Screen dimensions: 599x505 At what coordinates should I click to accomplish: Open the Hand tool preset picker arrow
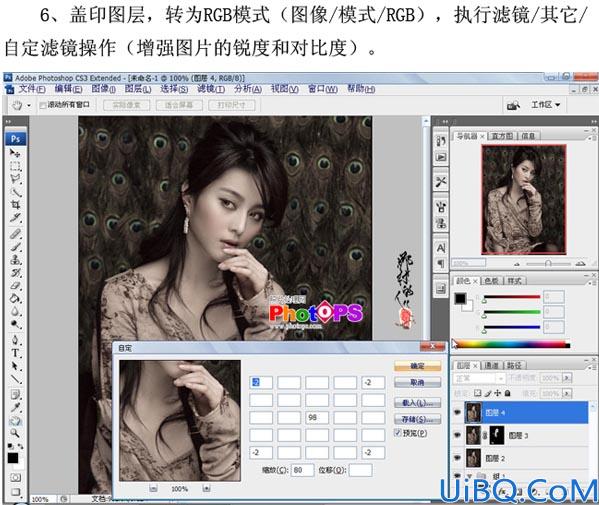pyautogui.click(x=29, y=105)
